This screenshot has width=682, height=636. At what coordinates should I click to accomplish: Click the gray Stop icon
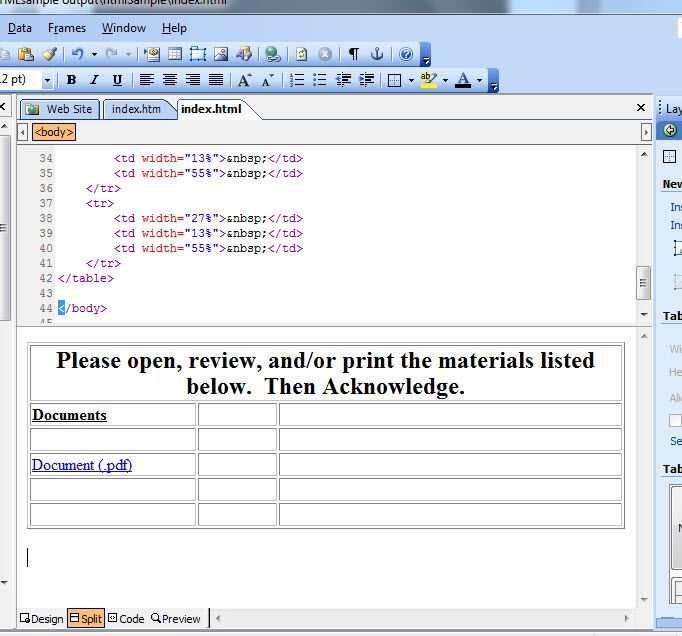point(325,54)
